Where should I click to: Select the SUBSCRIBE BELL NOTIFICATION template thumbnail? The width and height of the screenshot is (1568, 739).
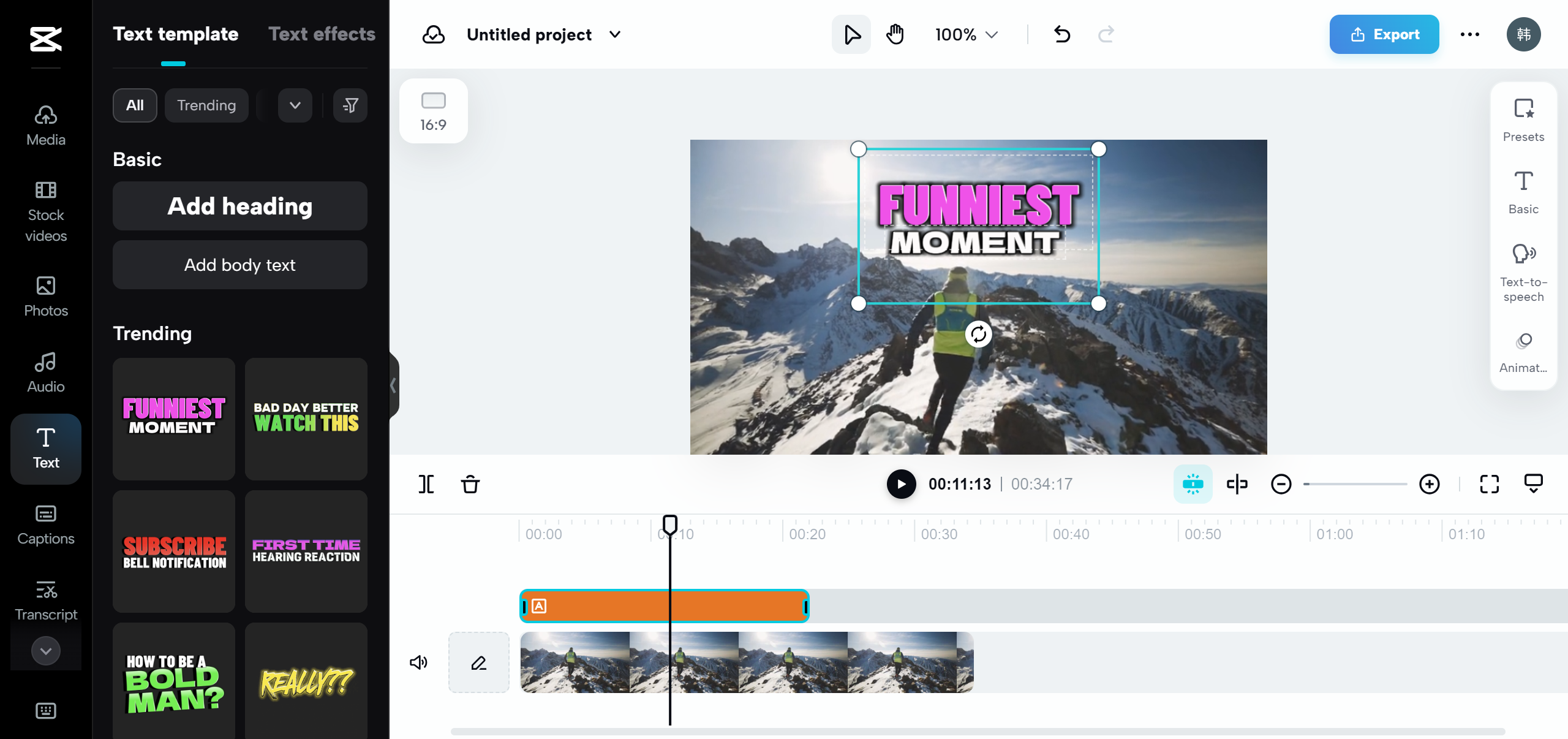[x=174, y=551]
